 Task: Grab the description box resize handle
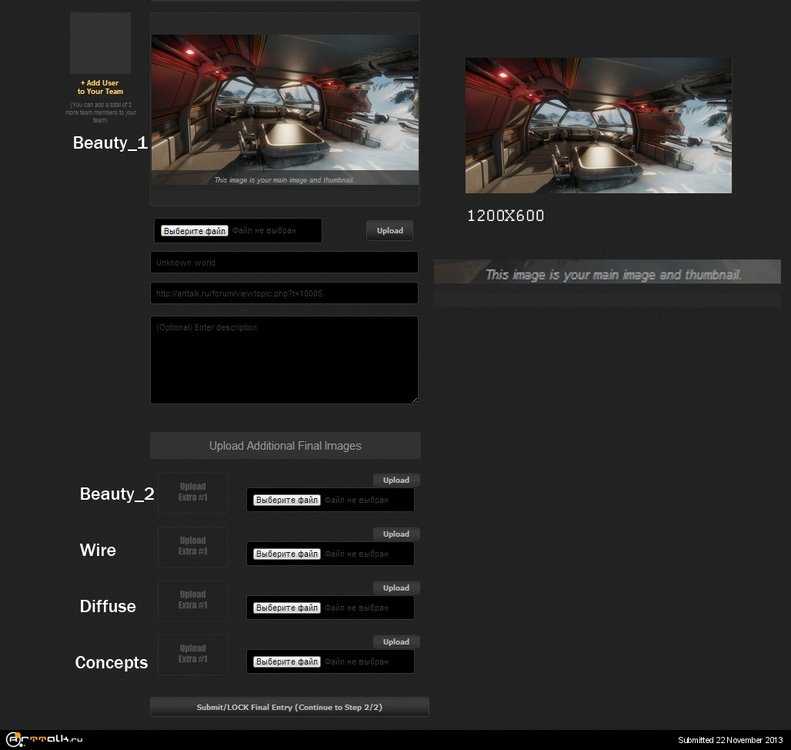click(x=414, y=400)
